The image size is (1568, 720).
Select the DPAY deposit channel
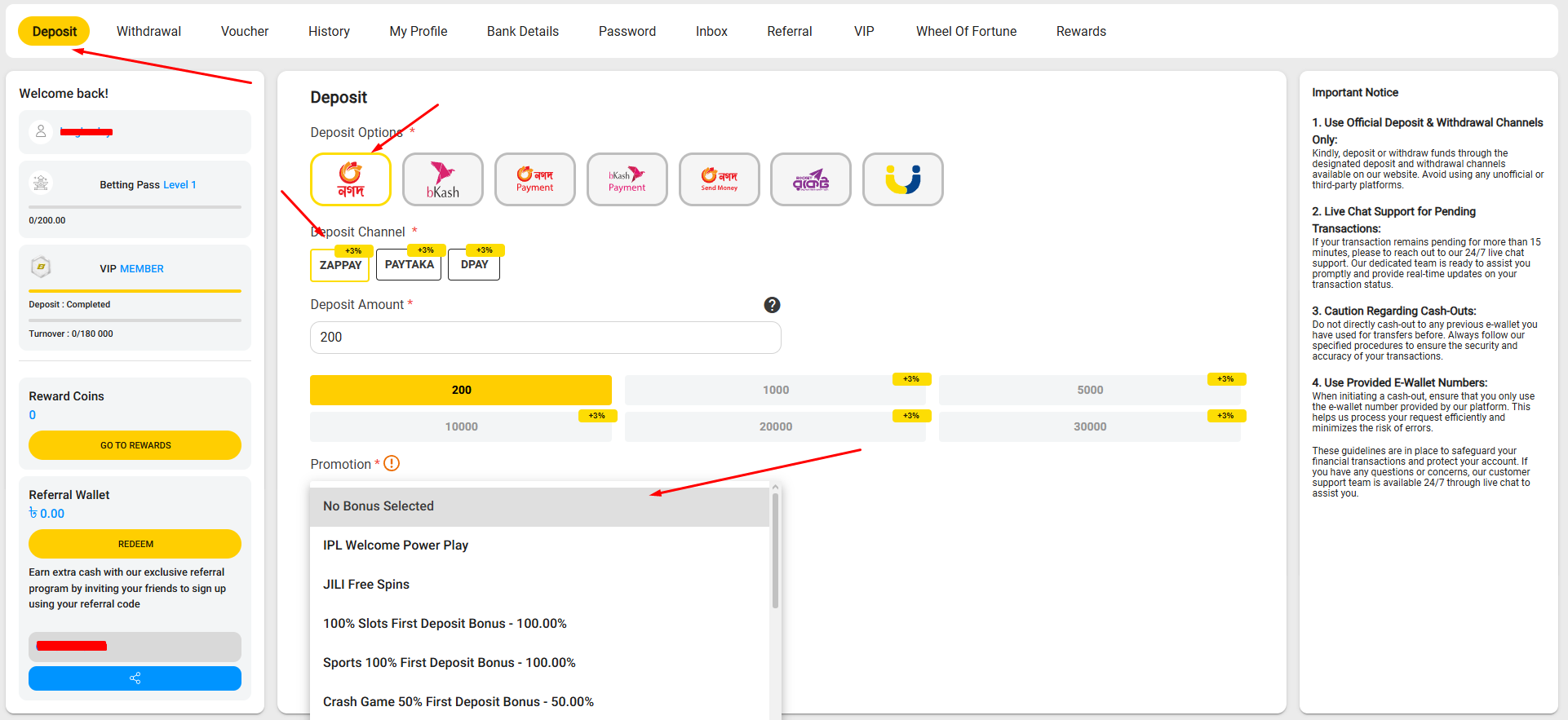tap(474, 265)
